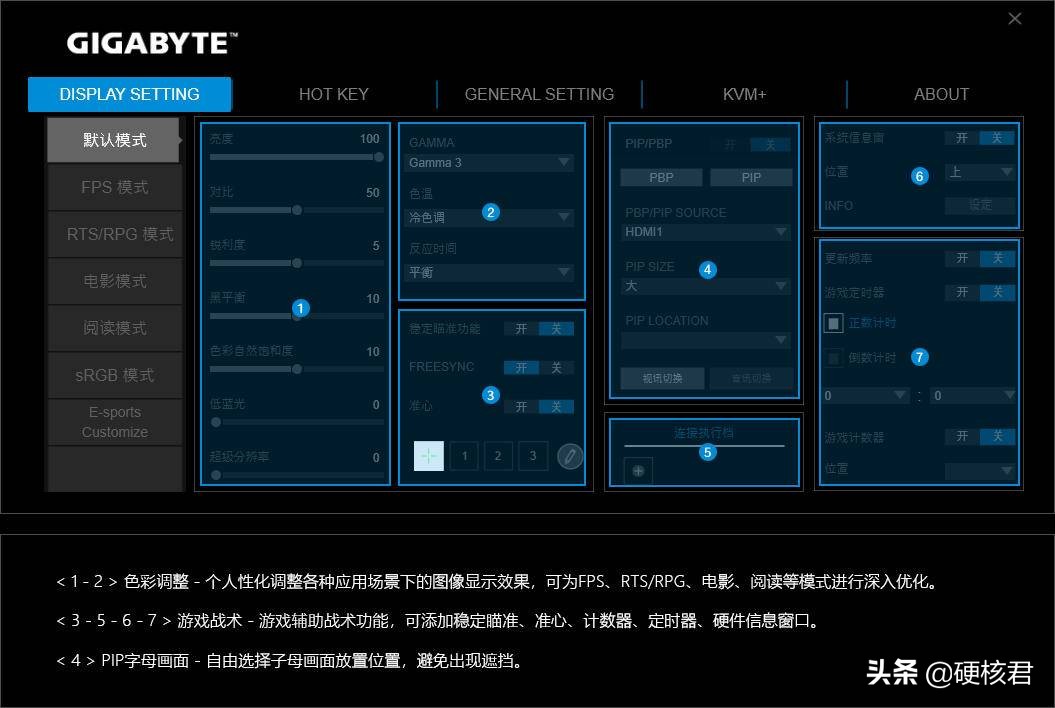This screenshot has width=1055, height=708.
Task: Open the PIP SIZE dropdown
Action: (704, 286)
